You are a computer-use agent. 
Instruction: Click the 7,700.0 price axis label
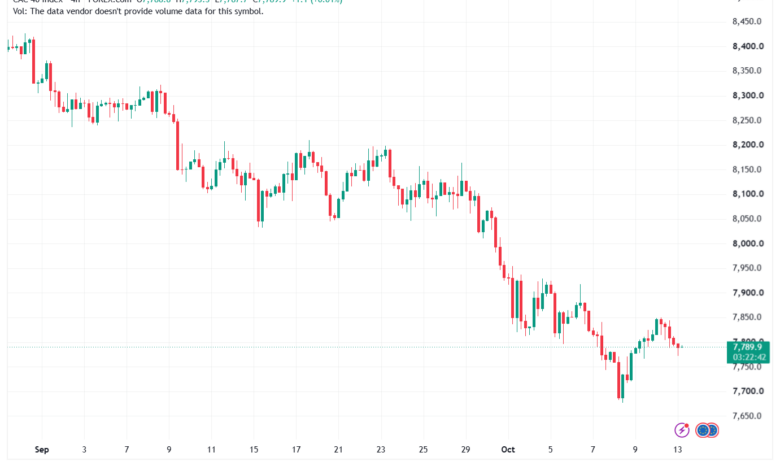pyautogui.click(x=748, y=391)
